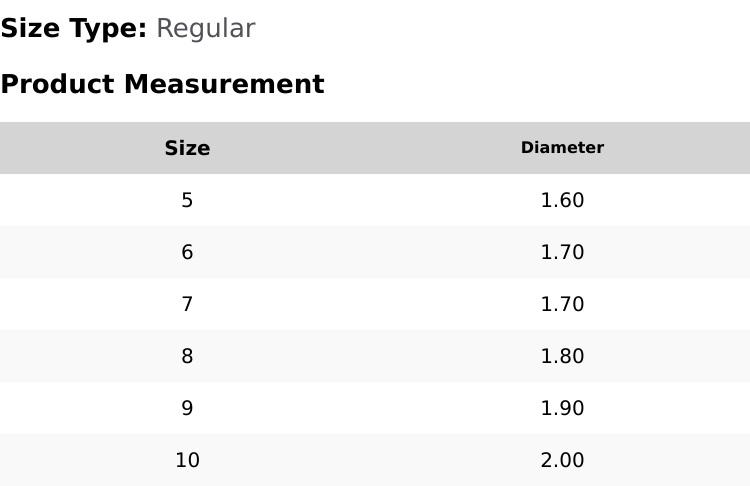The image size is (750, 486).
Task: Select the size 8 cell
Action: (187, 357)
